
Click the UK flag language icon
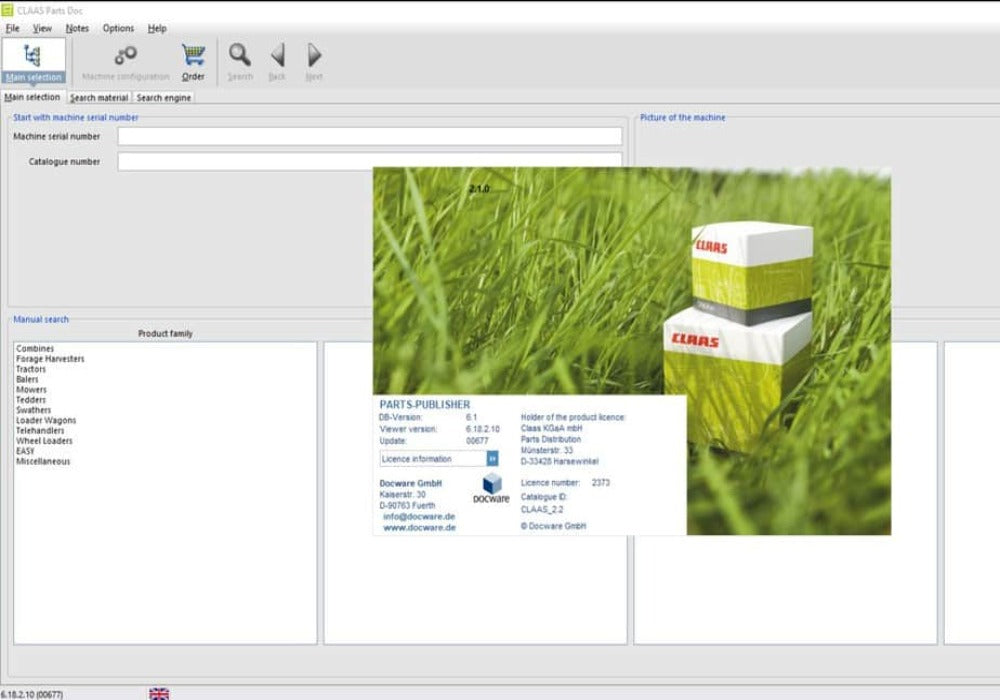pos(159,693)
